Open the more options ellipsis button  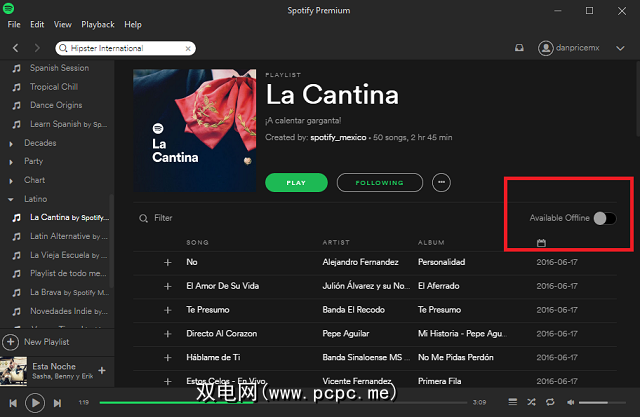click(x=441, y=182)
